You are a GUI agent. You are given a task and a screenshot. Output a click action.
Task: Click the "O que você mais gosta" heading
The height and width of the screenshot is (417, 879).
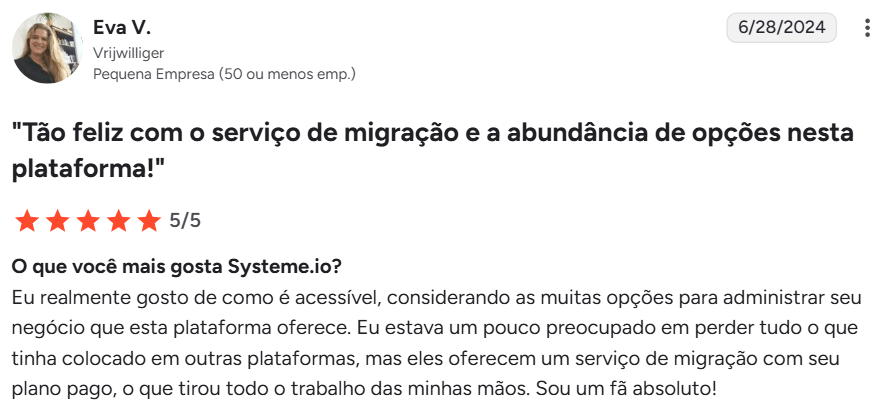(116, 268)
